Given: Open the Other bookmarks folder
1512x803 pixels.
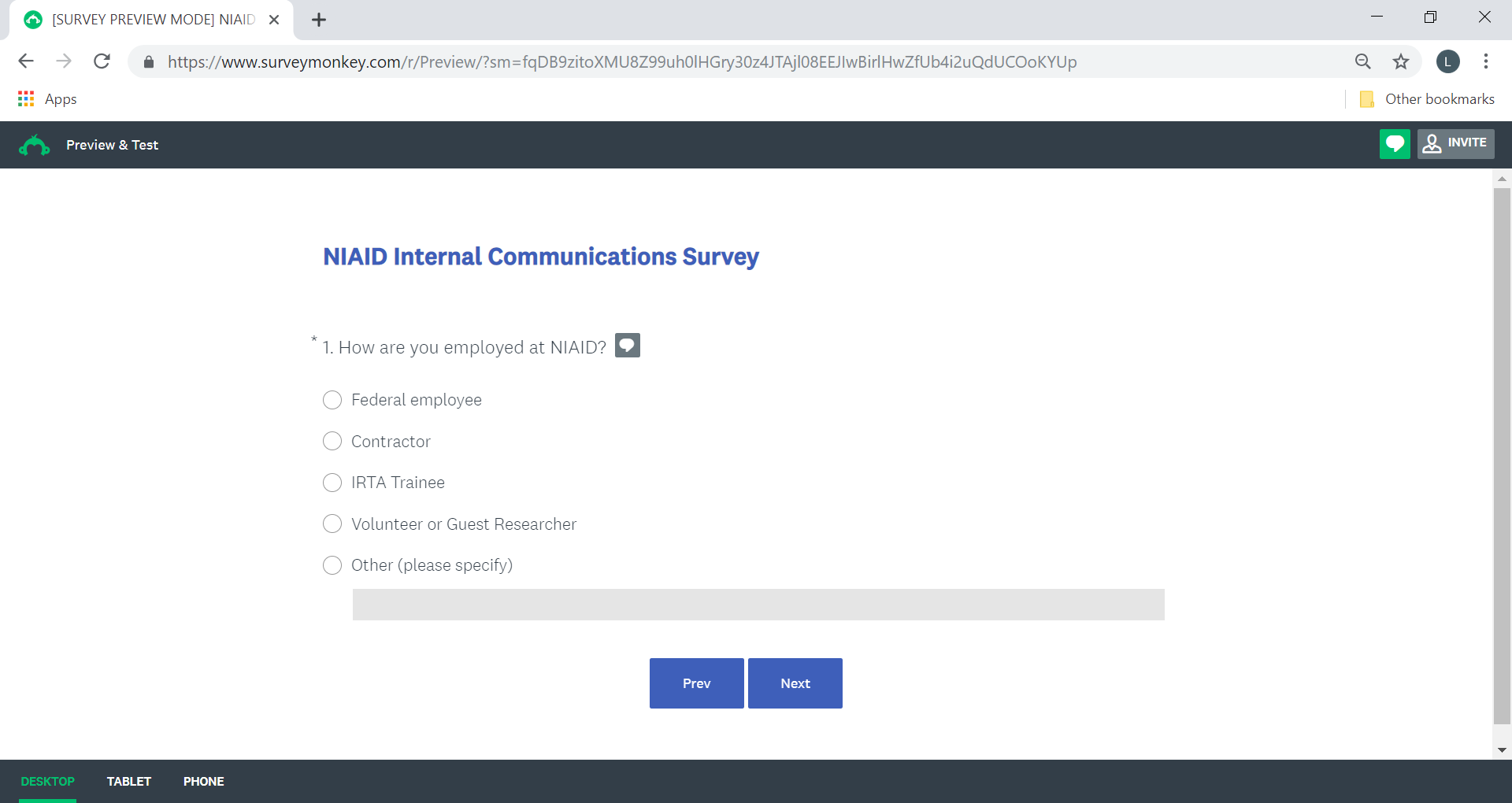Looking at the screenshot, I should tap(1427, 99).
